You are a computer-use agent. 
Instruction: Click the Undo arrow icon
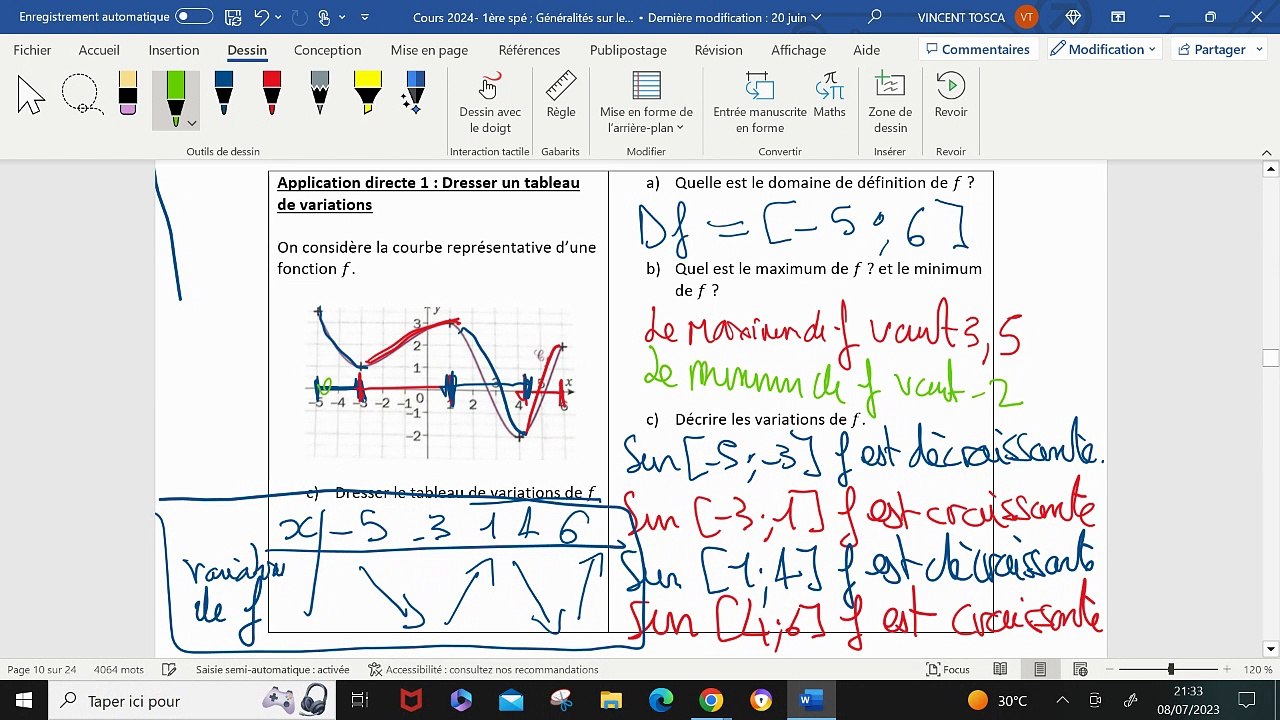pos(262,17)
